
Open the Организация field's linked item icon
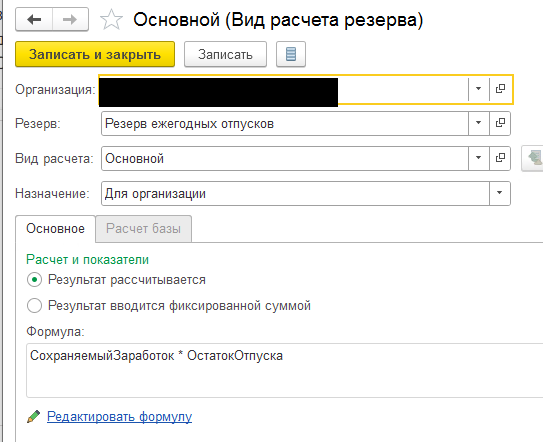click(x=500, y=89)
